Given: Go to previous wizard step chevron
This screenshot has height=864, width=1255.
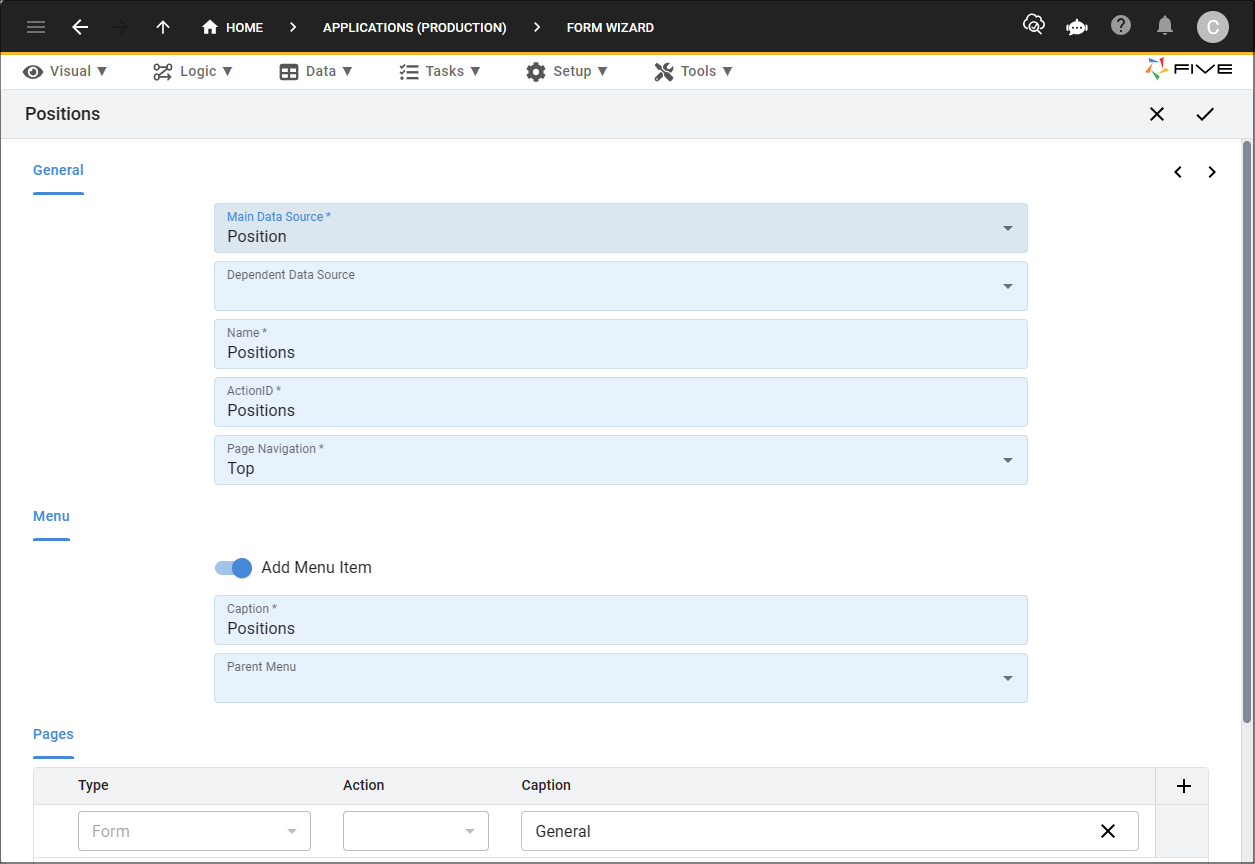Looking at the screenshot, I should [1178, 172].
